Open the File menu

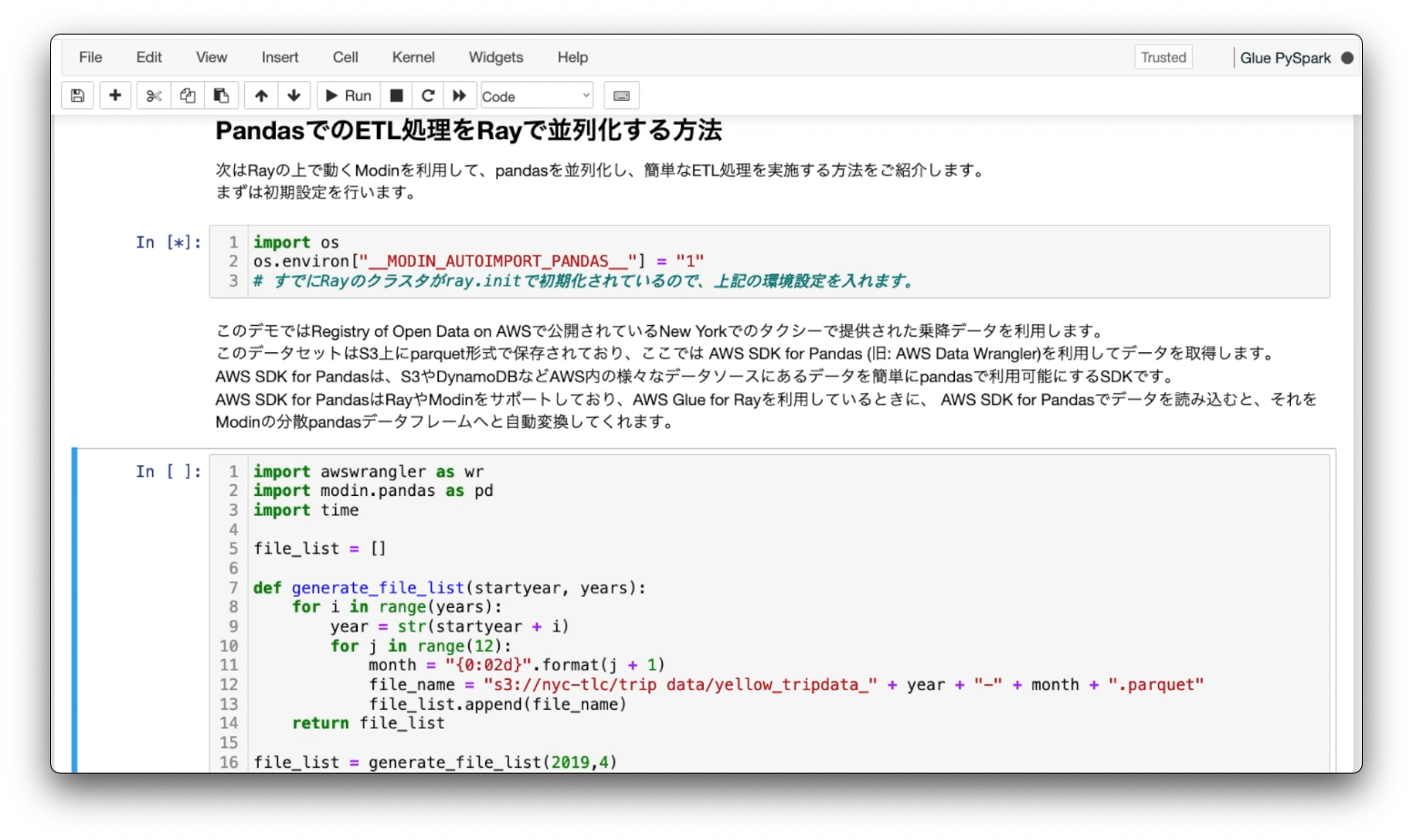[90, 57]
